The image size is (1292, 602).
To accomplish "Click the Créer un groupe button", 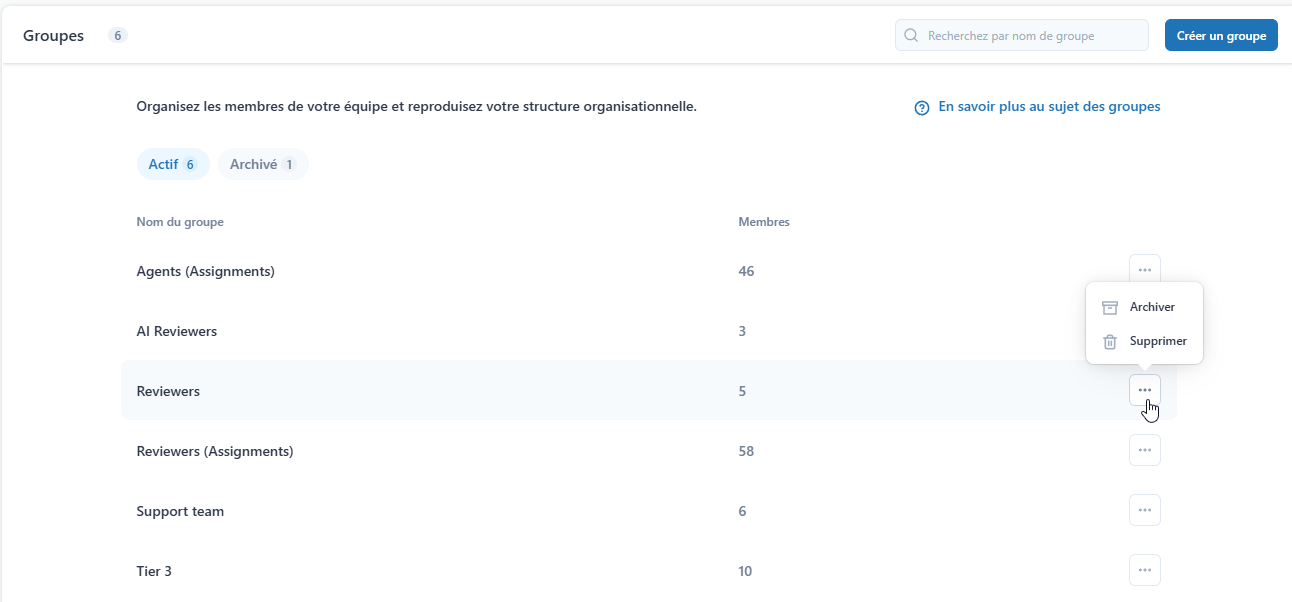I will [1221, 35].
